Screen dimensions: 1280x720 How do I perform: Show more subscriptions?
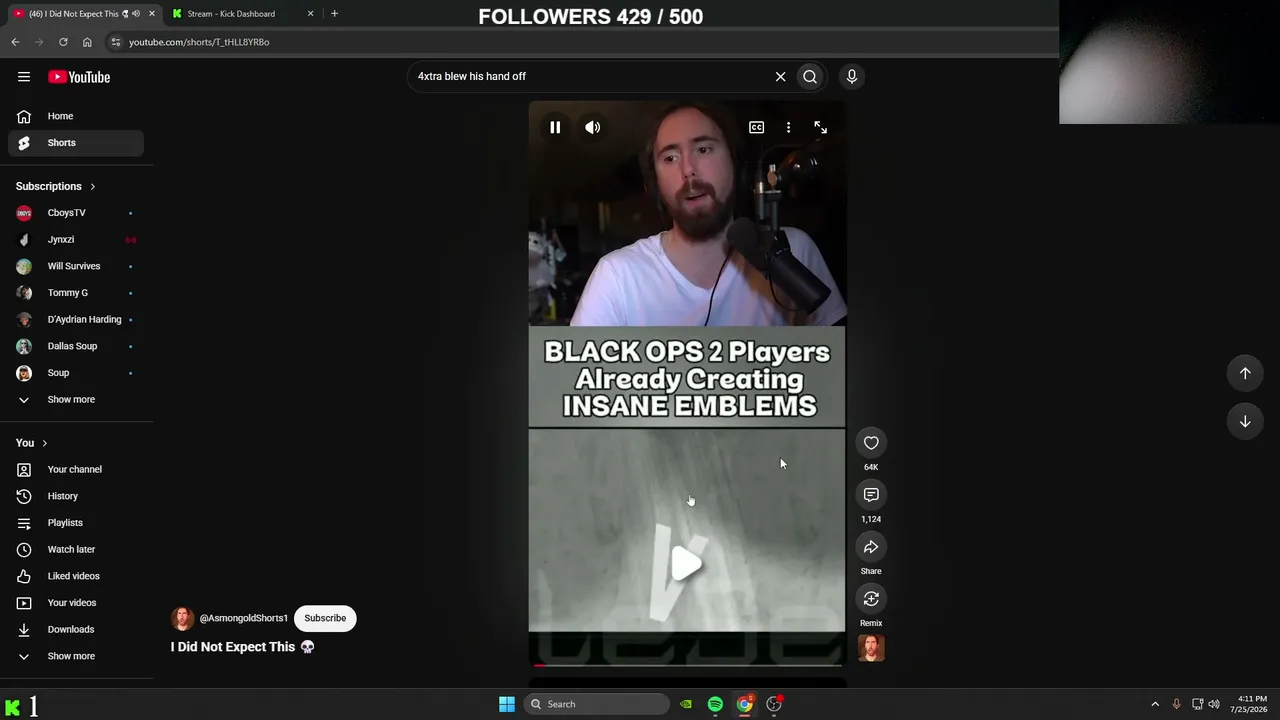(76, 399)
